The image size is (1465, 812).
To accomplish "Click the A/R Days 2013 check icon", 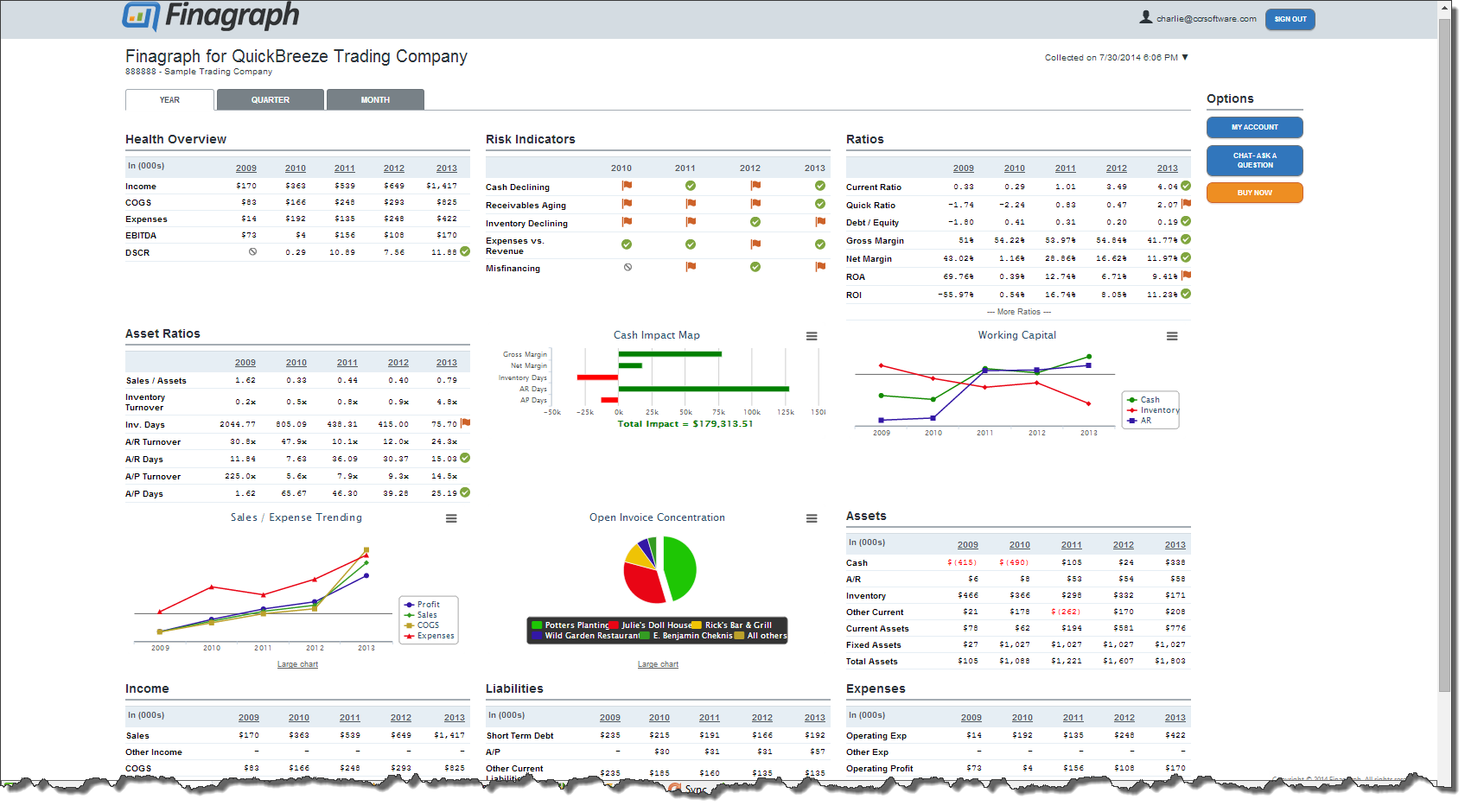I will pos(465,458).
